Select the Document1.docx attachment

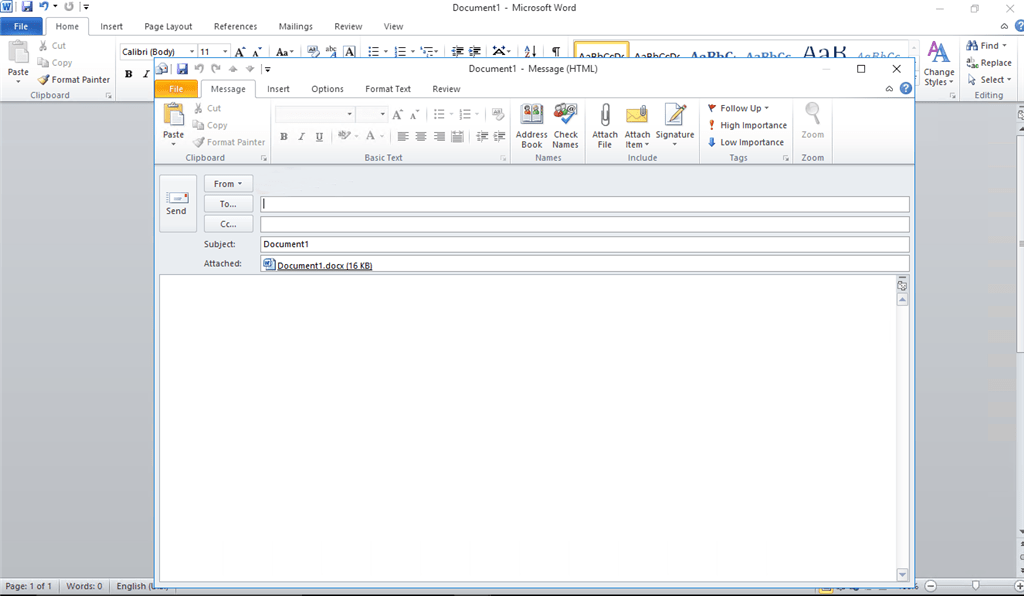[x=318, y=265]
